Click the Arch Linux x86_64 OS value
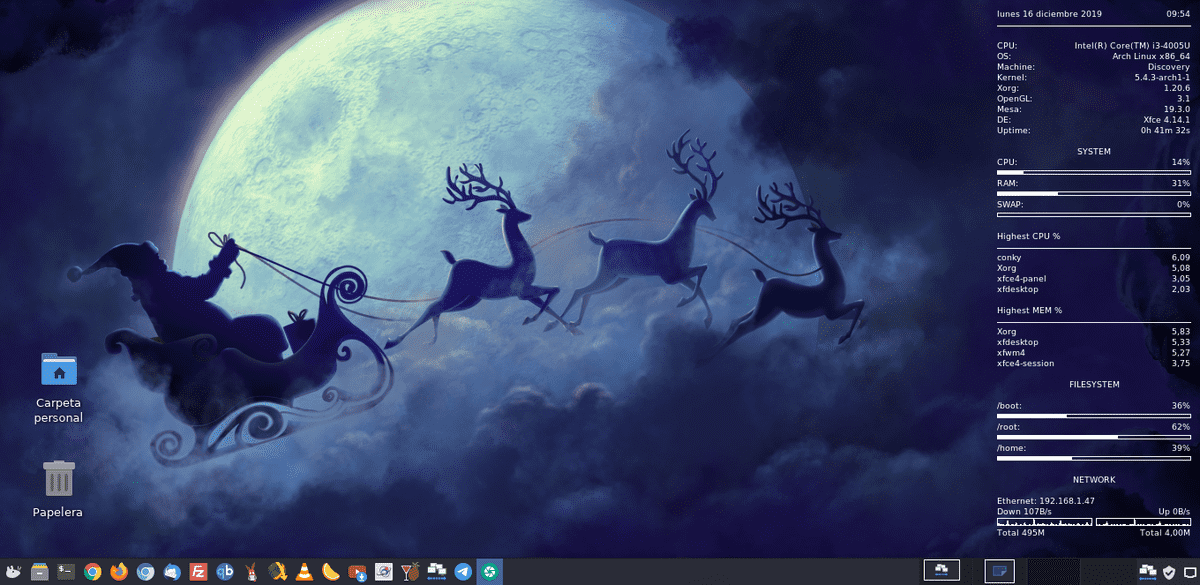This screenshot has height=585, width=1200. [1151, 56]
